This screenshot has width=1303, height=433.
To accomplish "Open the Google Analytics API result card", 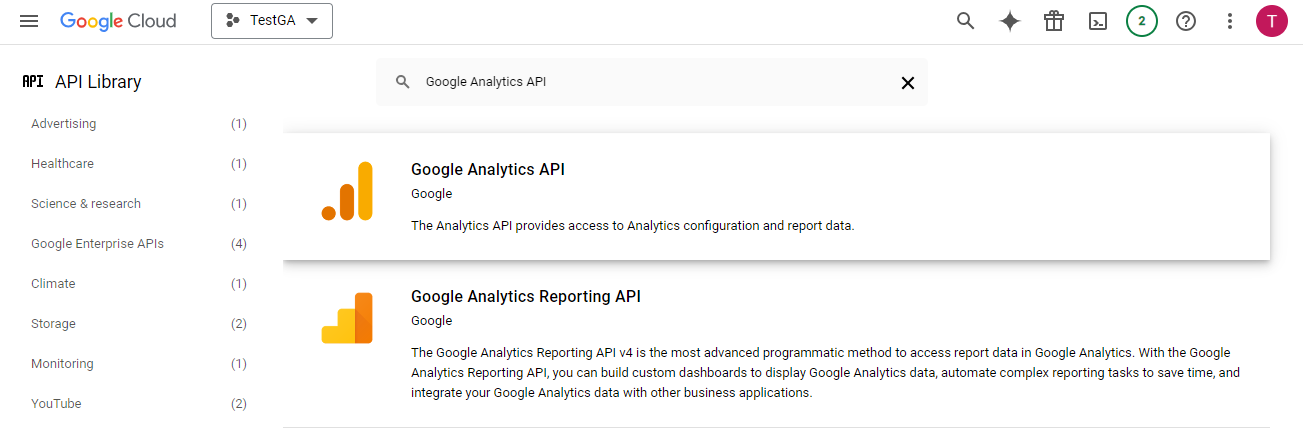I will 488,170.
